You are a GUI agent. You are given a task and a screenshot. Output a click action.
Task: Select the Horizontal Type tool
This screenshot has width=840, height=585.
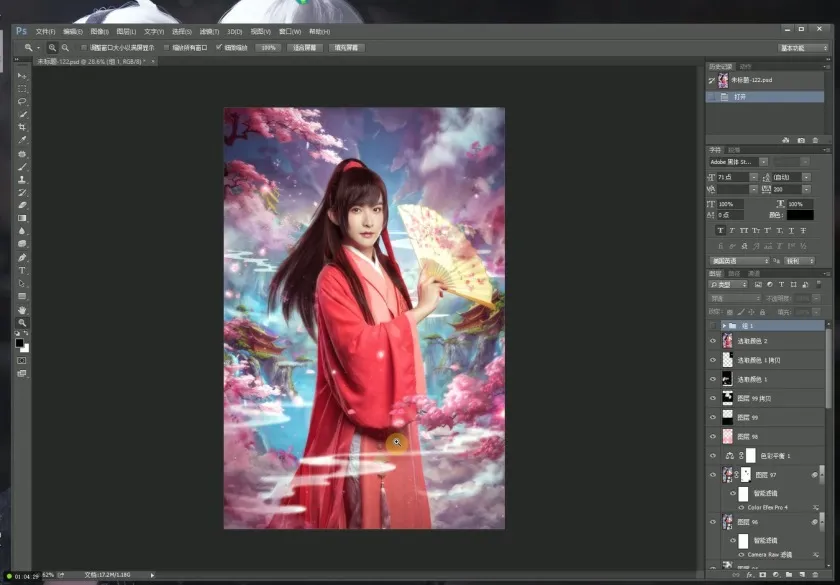[22, 270]
